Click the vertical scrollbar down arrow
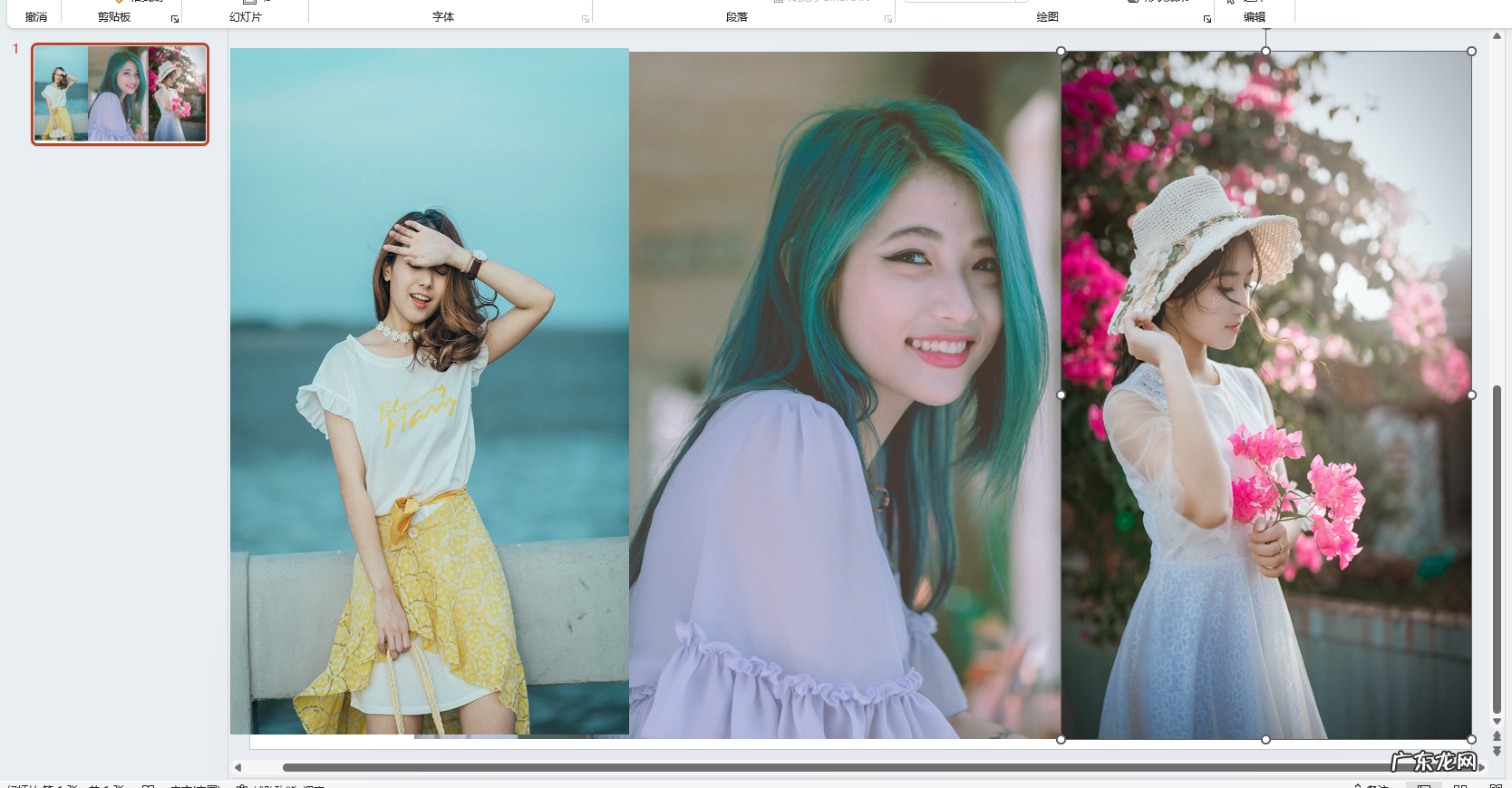Screen dimensions: 1512x788 (1497, 722)
